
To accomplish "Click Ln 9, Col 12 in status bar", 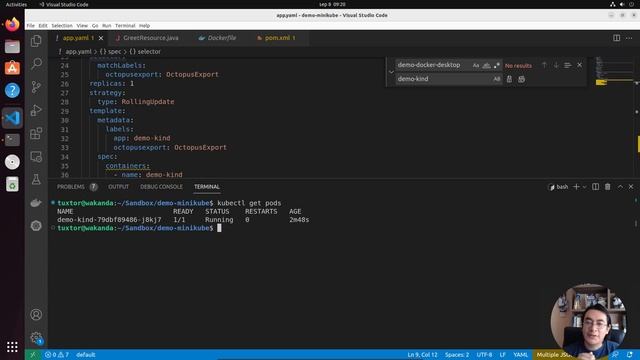I will [422, 355].
